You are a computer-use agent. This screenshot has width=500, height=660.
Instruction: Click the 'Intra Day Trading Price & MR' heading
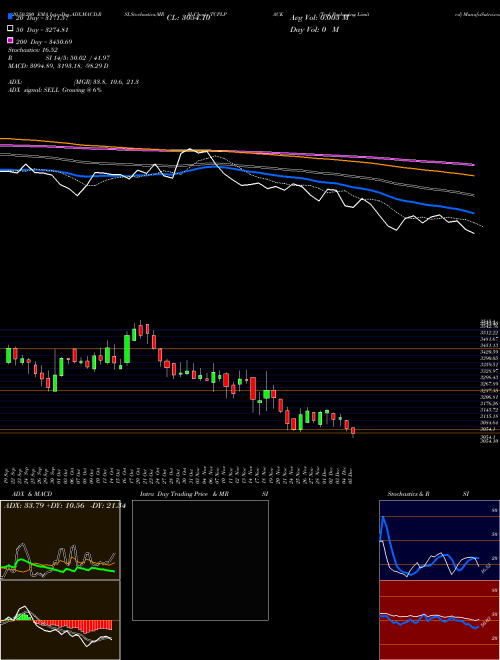tap(184, 494)
